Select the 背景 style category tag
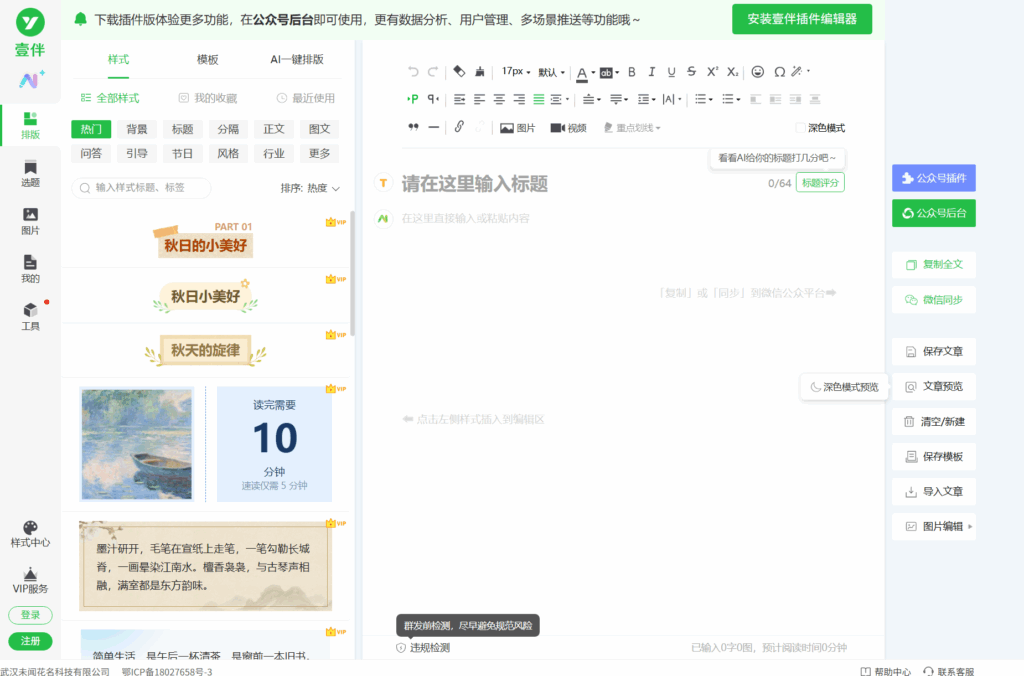The image size is (1024, 676). click(137, 129)
